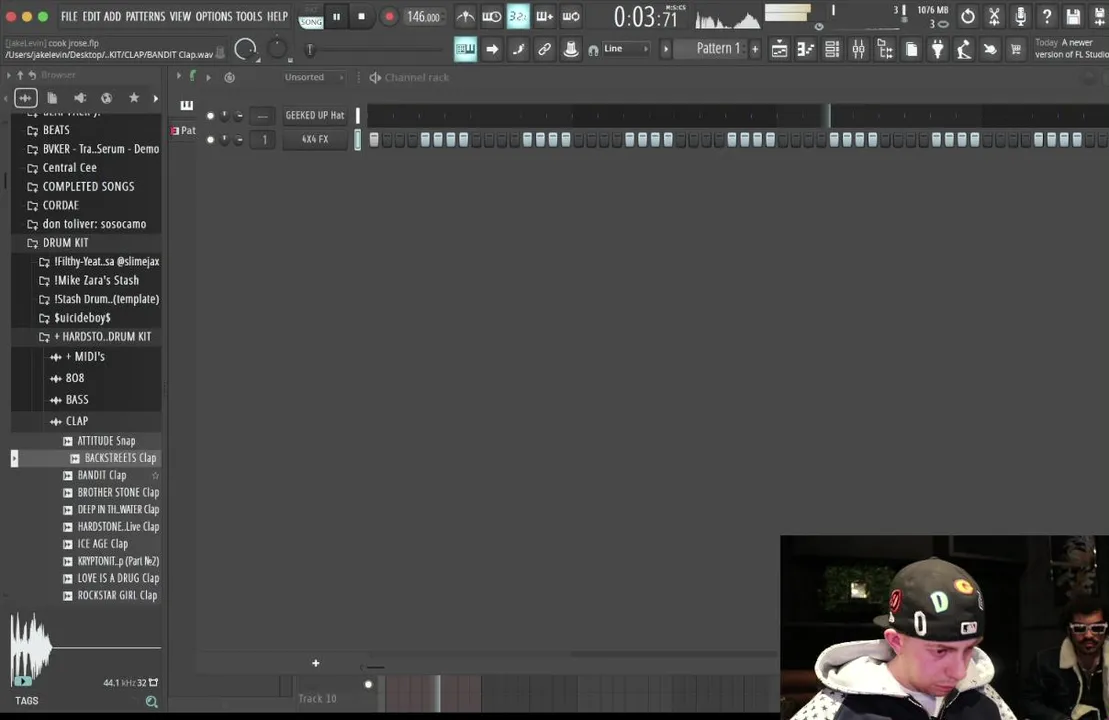Open the EDIT menu
The image size is (1109, 720).
coord(91,16)
